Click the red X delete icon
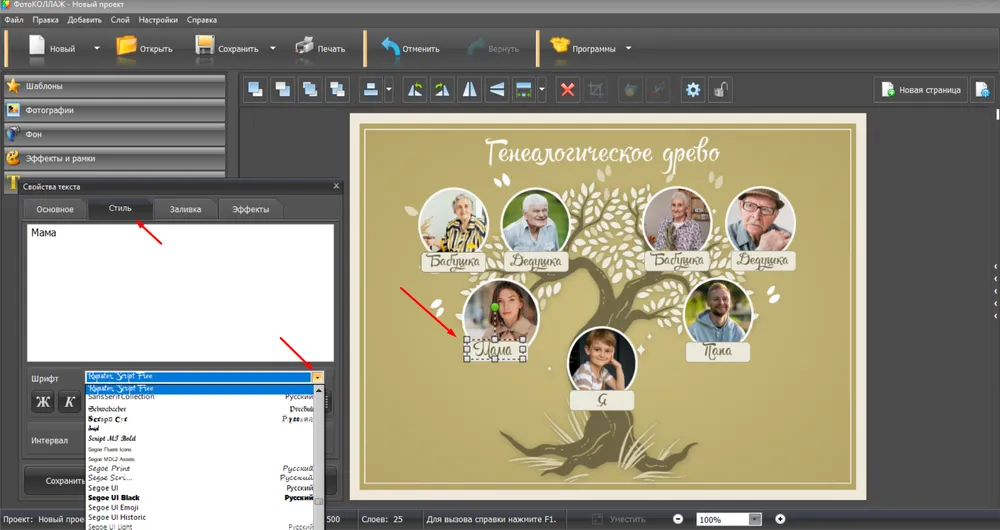The height and width of the screenshot is (530, 1000). [x=568, y=90]
